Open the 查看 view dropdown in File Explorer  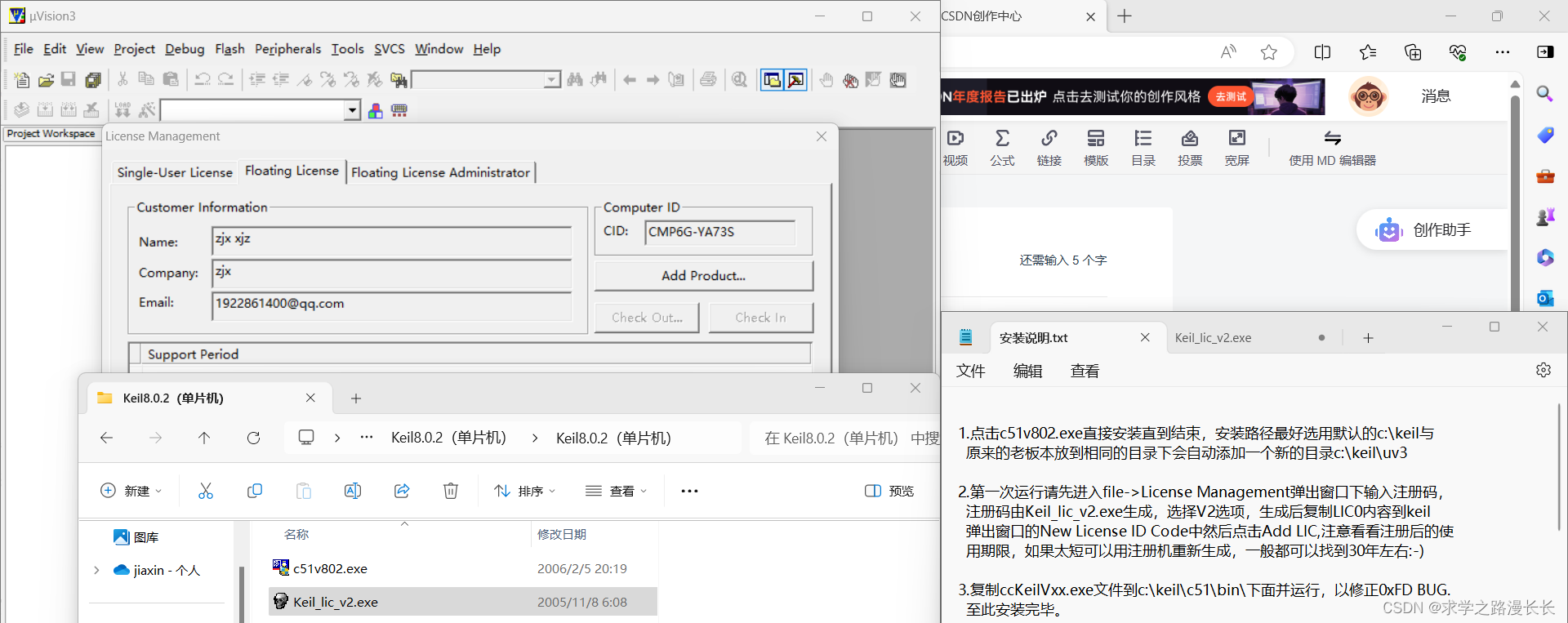click(617, 491)
